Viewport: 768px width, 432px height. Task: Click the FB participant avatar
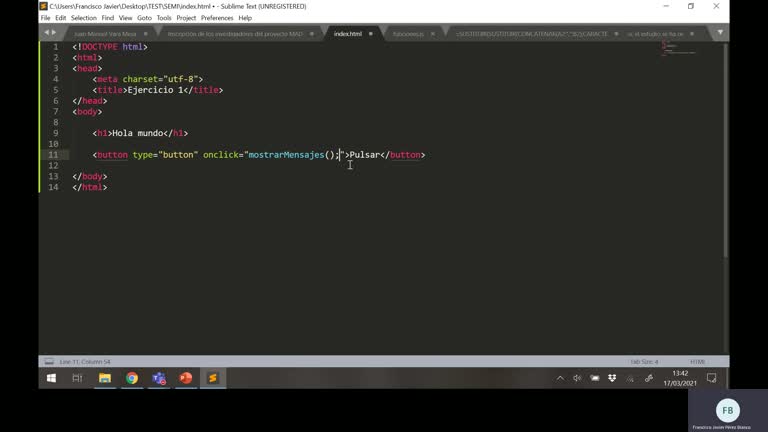pos(727,410)
